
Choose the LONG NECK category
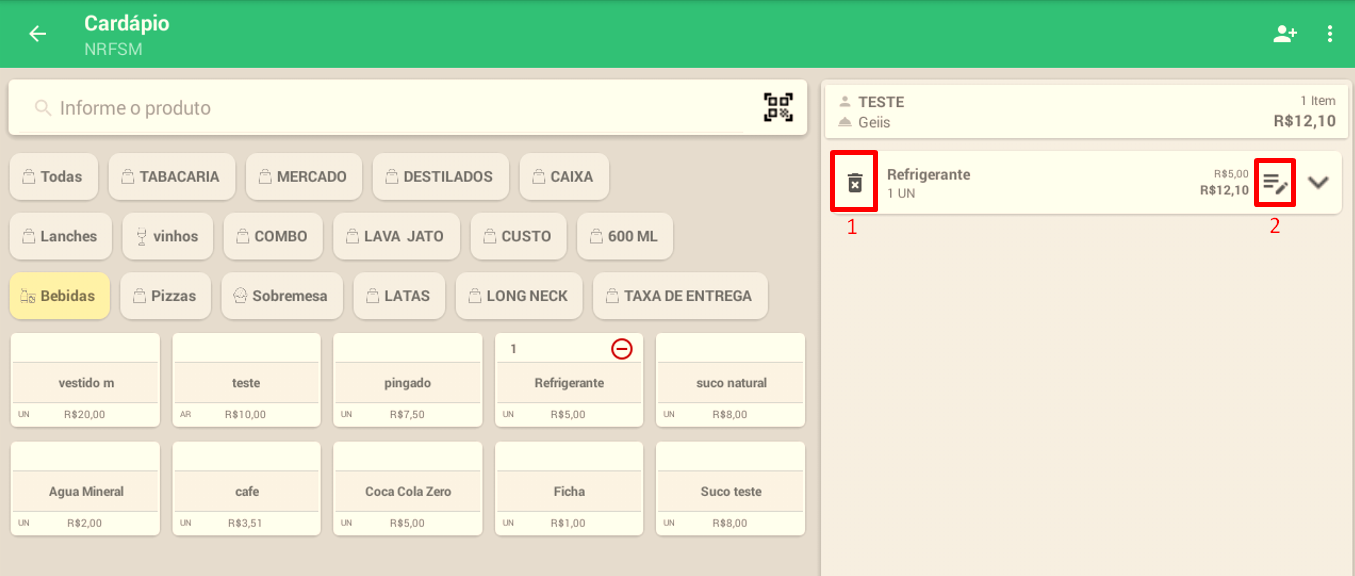[519, 296]
